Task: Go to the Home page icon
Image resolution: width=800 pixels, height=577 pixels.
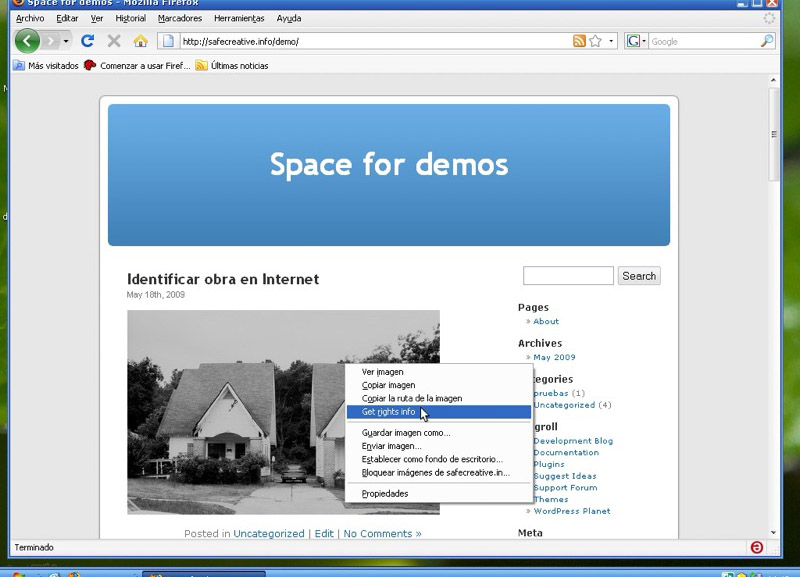Action: click(x=140, y=41)
